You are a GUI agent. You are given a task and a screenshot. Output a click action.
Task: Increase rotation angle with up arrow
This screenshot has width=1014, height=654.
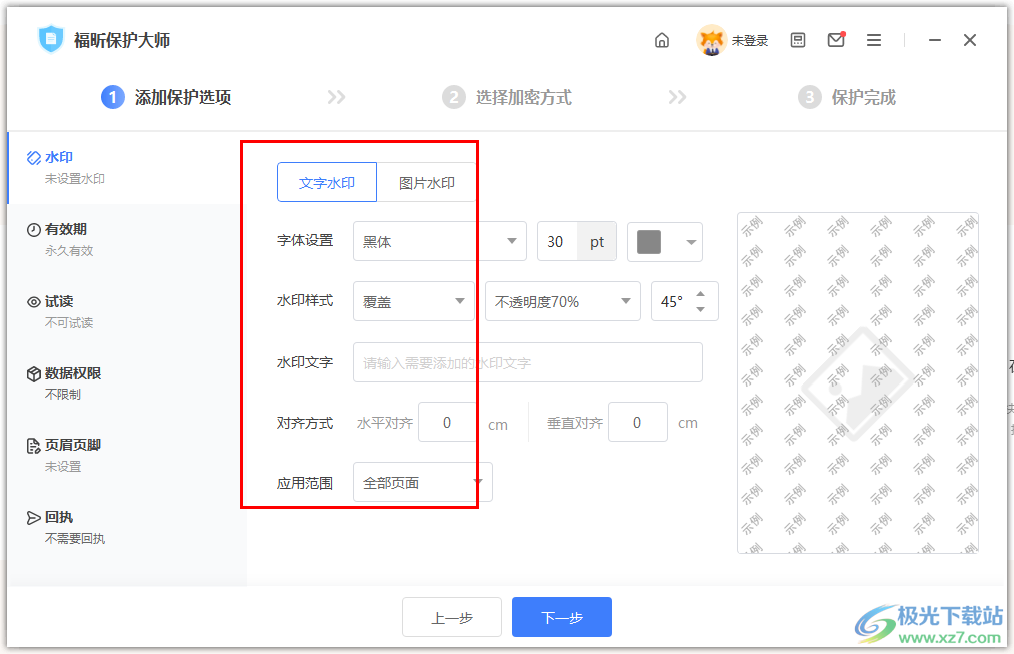700,294
